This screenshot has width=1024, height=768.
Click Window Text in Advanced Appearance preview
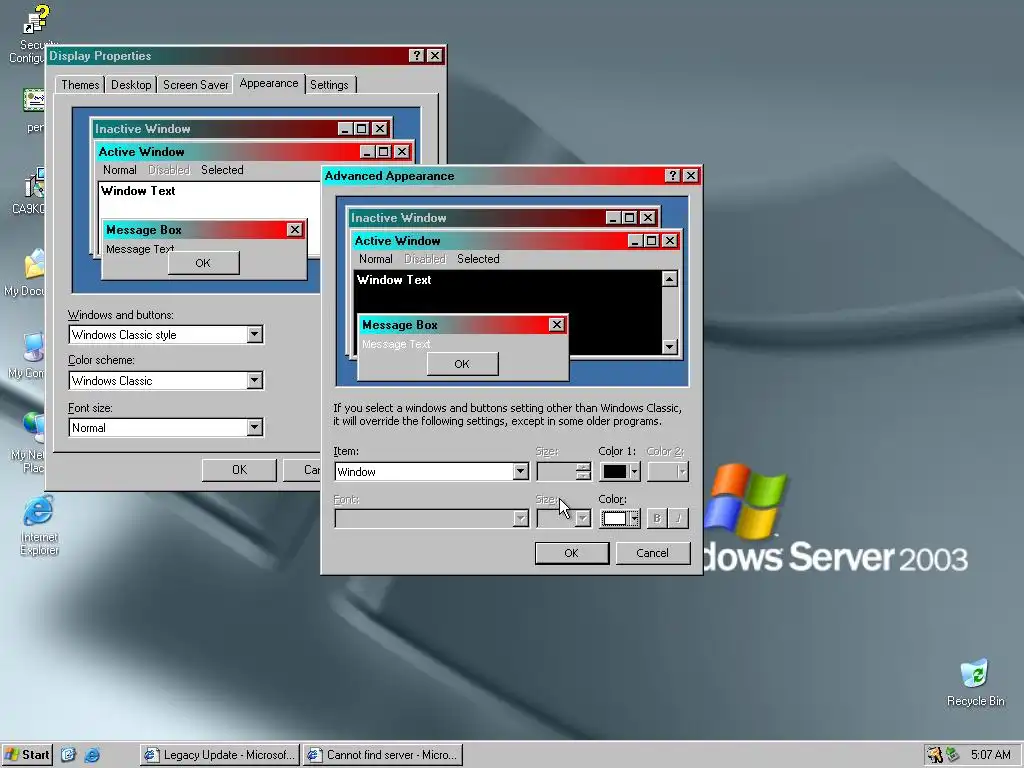click(394, 280)
